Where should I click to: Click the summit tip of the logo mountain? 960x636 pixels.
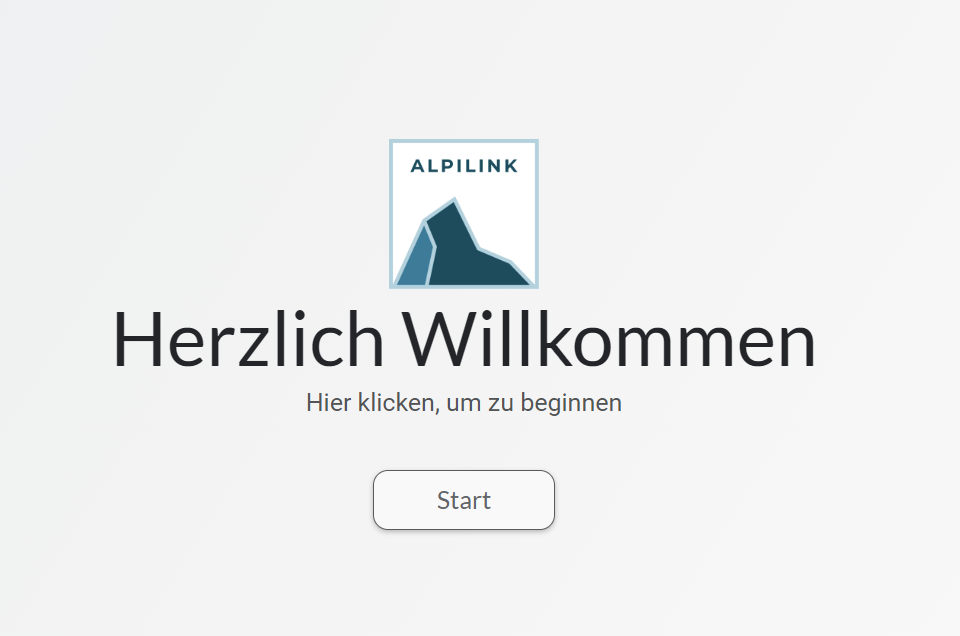click(454, 202)
